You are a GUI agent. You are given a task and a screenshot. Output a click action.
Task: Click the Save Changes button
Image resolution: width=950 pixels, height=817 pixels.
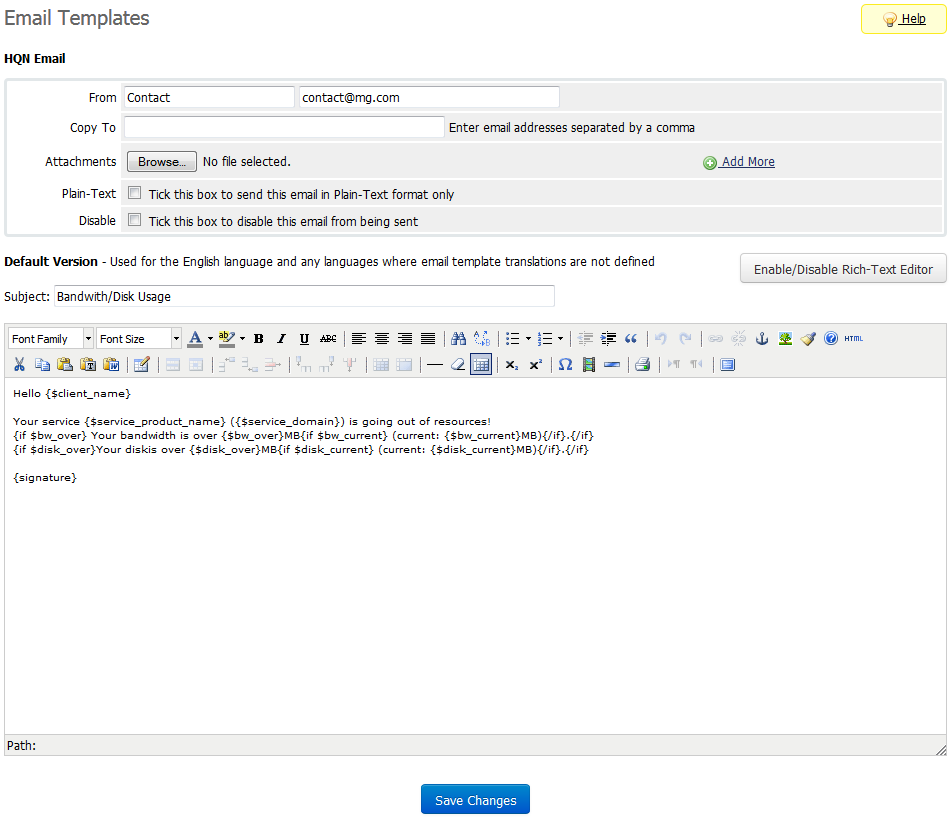click(x=475, y=800)
